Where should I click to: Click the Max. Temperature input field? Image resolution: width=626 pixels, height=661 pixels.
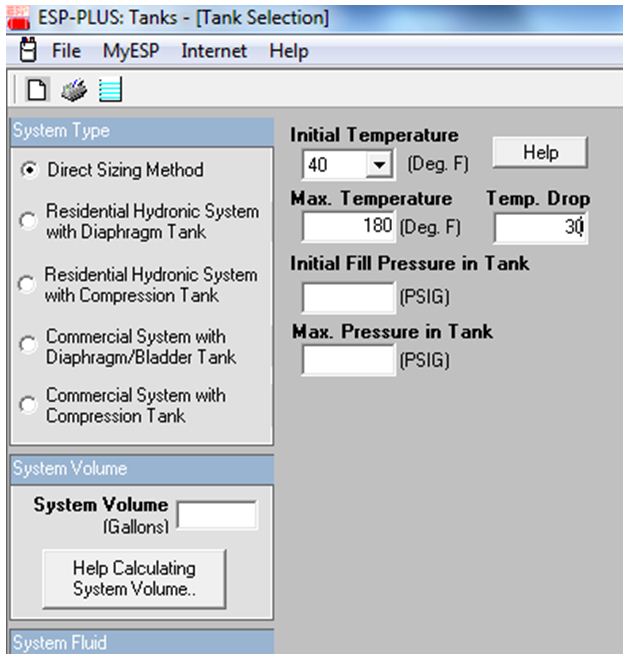pyautogui.click(x=349, y=226)
